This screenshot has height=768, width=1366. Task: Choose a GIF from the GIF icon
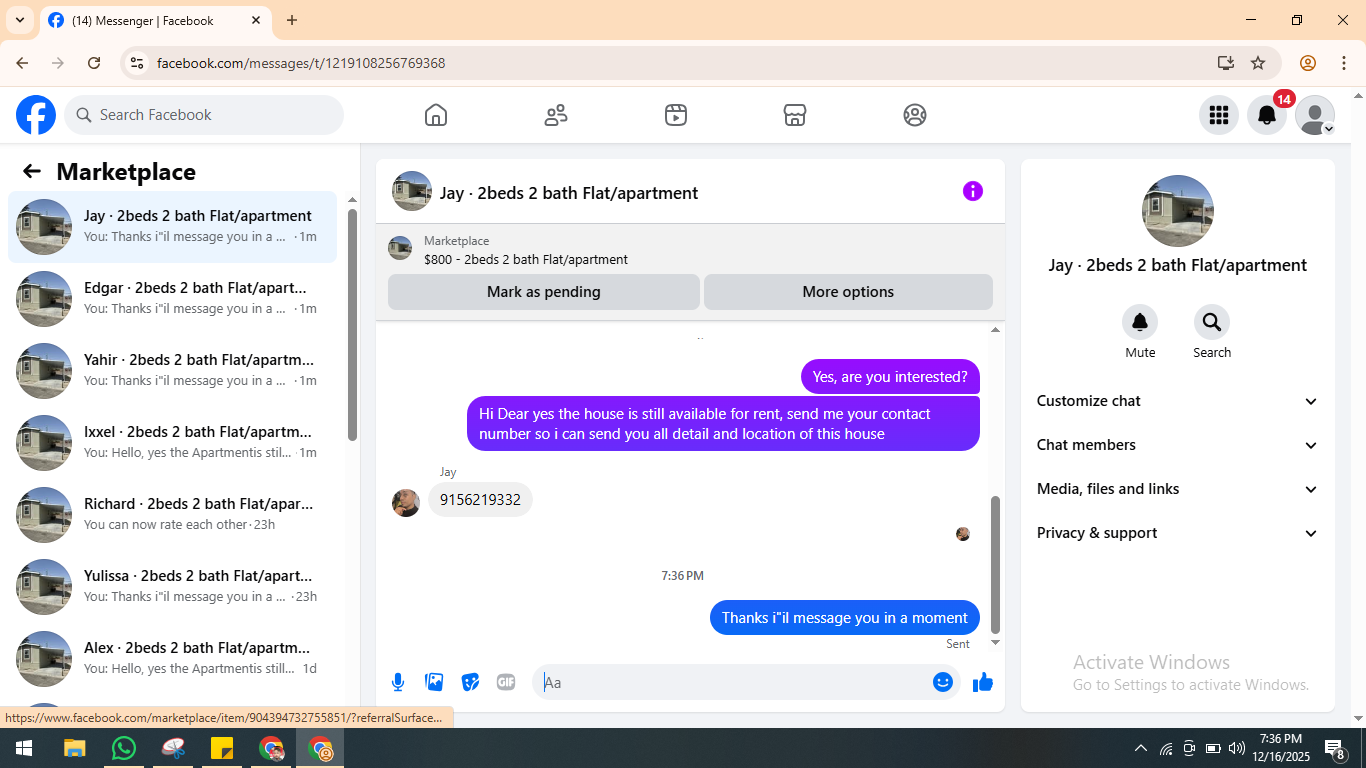click(506, 682)
